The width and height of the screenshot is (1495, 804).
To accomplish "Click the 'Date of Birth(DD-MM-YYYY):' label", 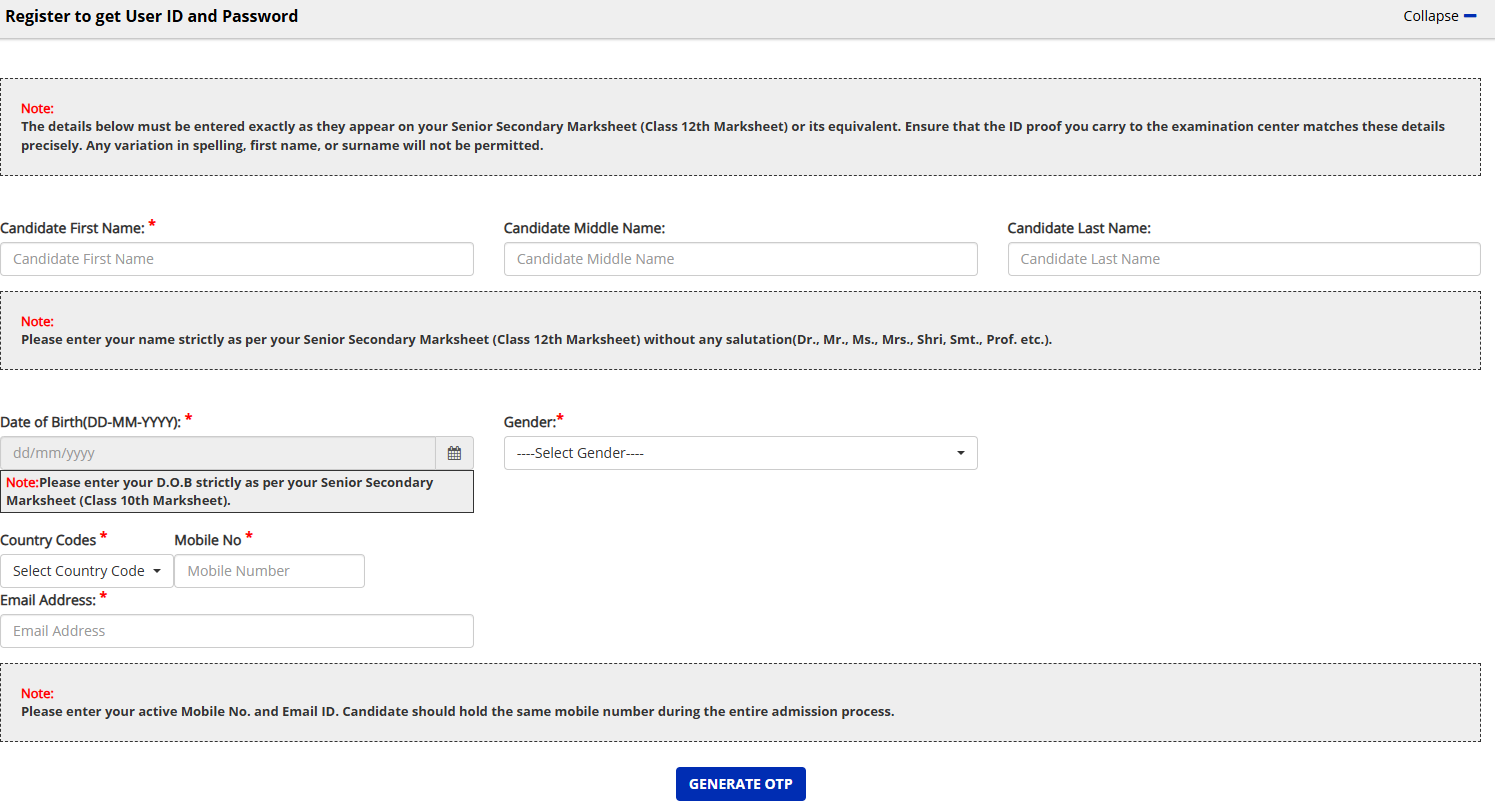I will [x=90, y=422].
